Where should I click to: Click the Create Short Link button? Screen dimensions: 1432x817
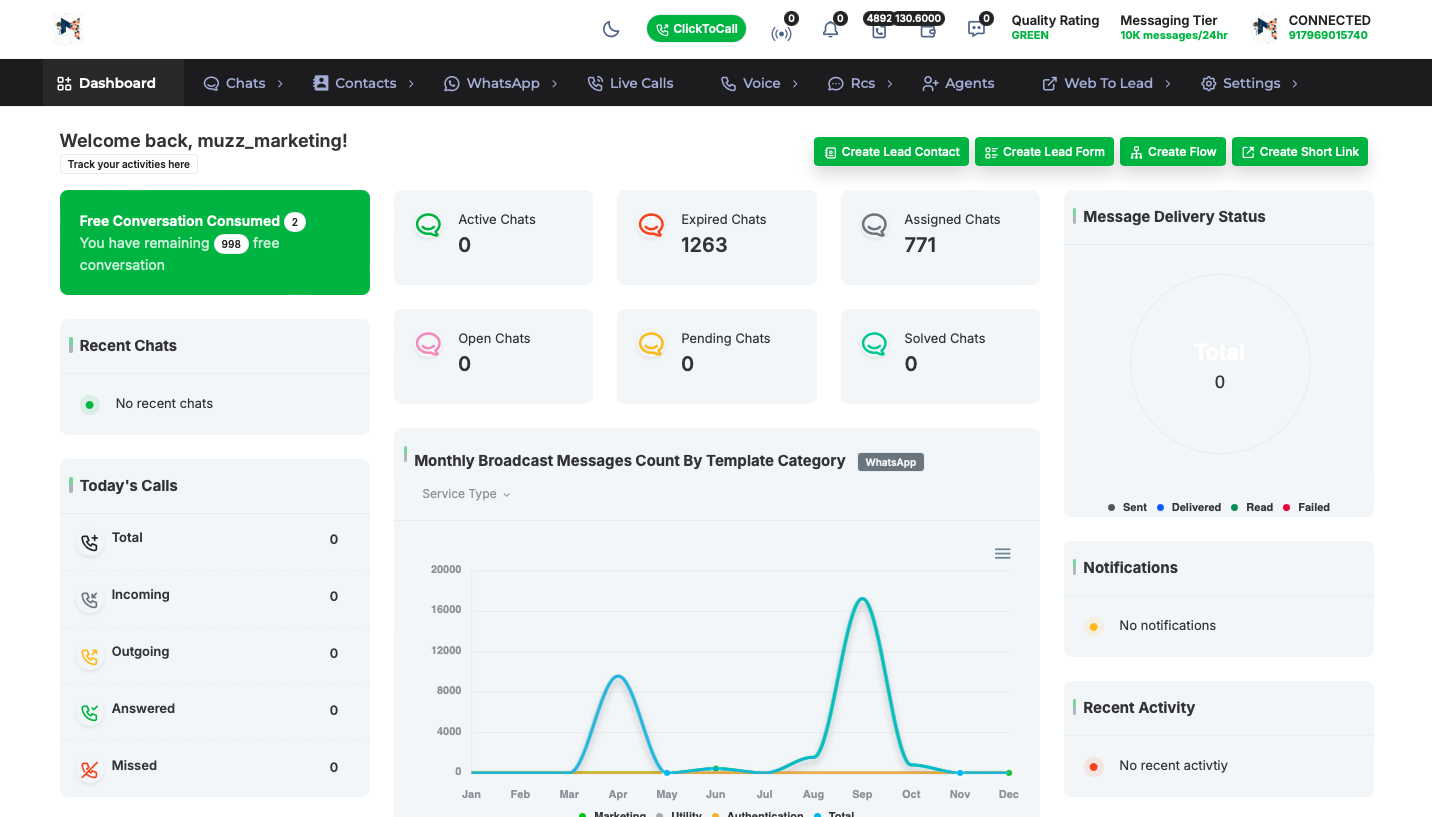pyautogui.click(x=1299, y=152)
